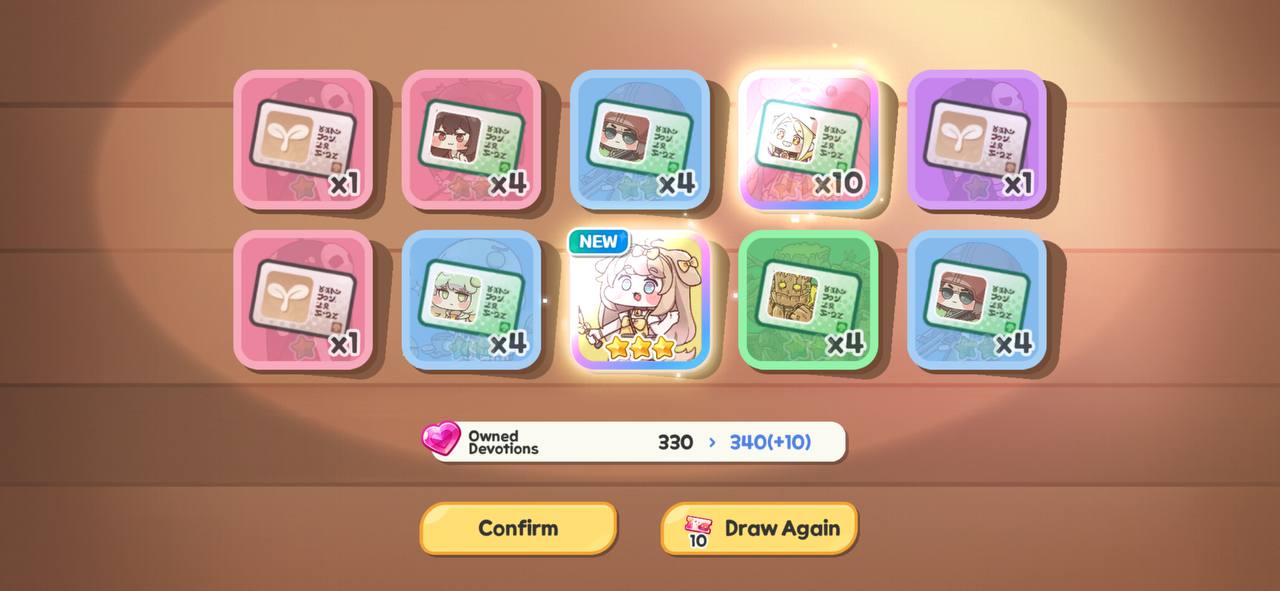This screenshot has width=1280, height=591.
Task: Tap the three gold stars on new character
Action: click(x=641, y=347)
